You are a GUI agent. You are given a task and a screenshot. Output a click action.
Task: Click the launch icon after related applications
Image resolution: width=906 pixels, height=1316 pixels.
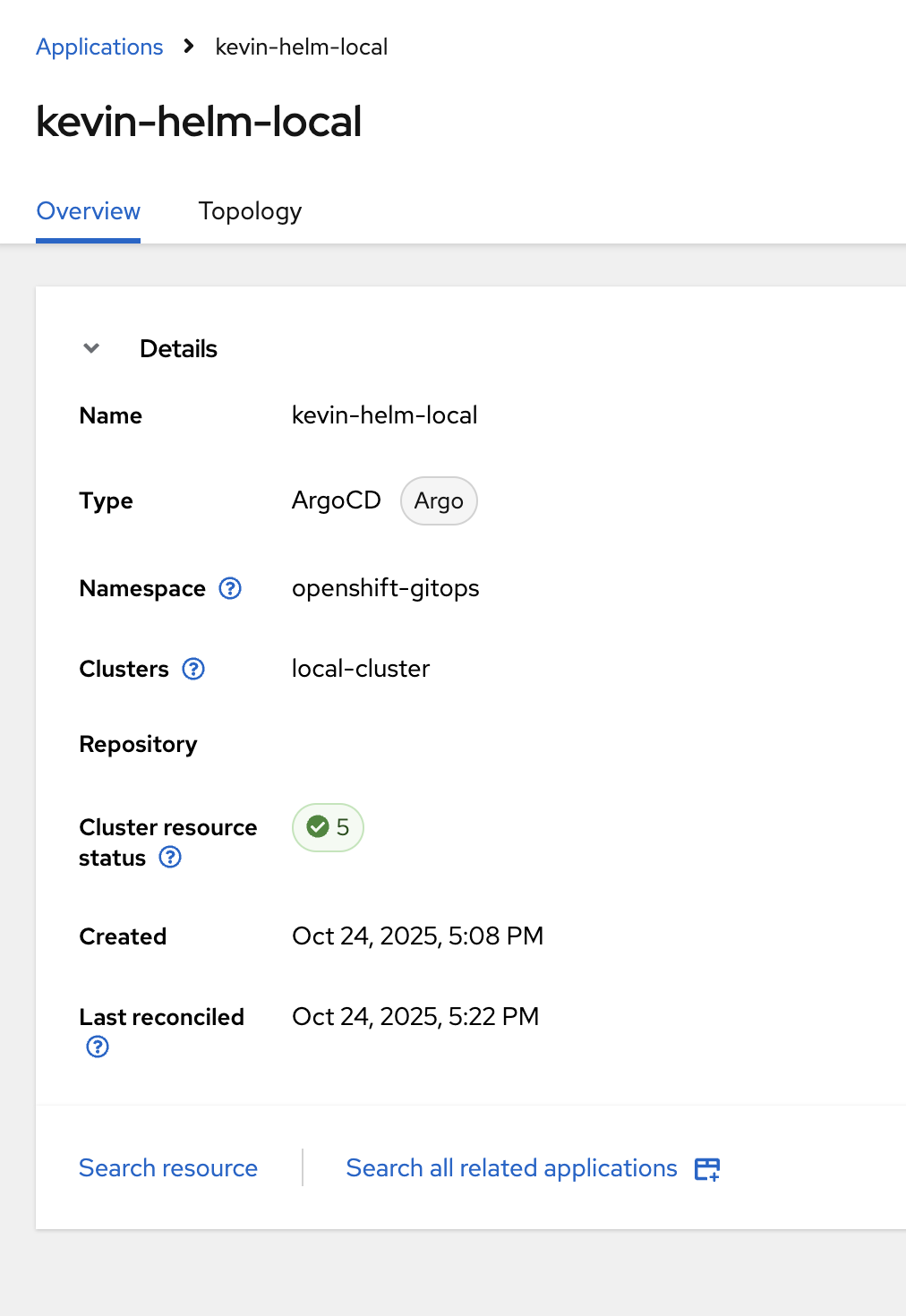click(707, 1169)
